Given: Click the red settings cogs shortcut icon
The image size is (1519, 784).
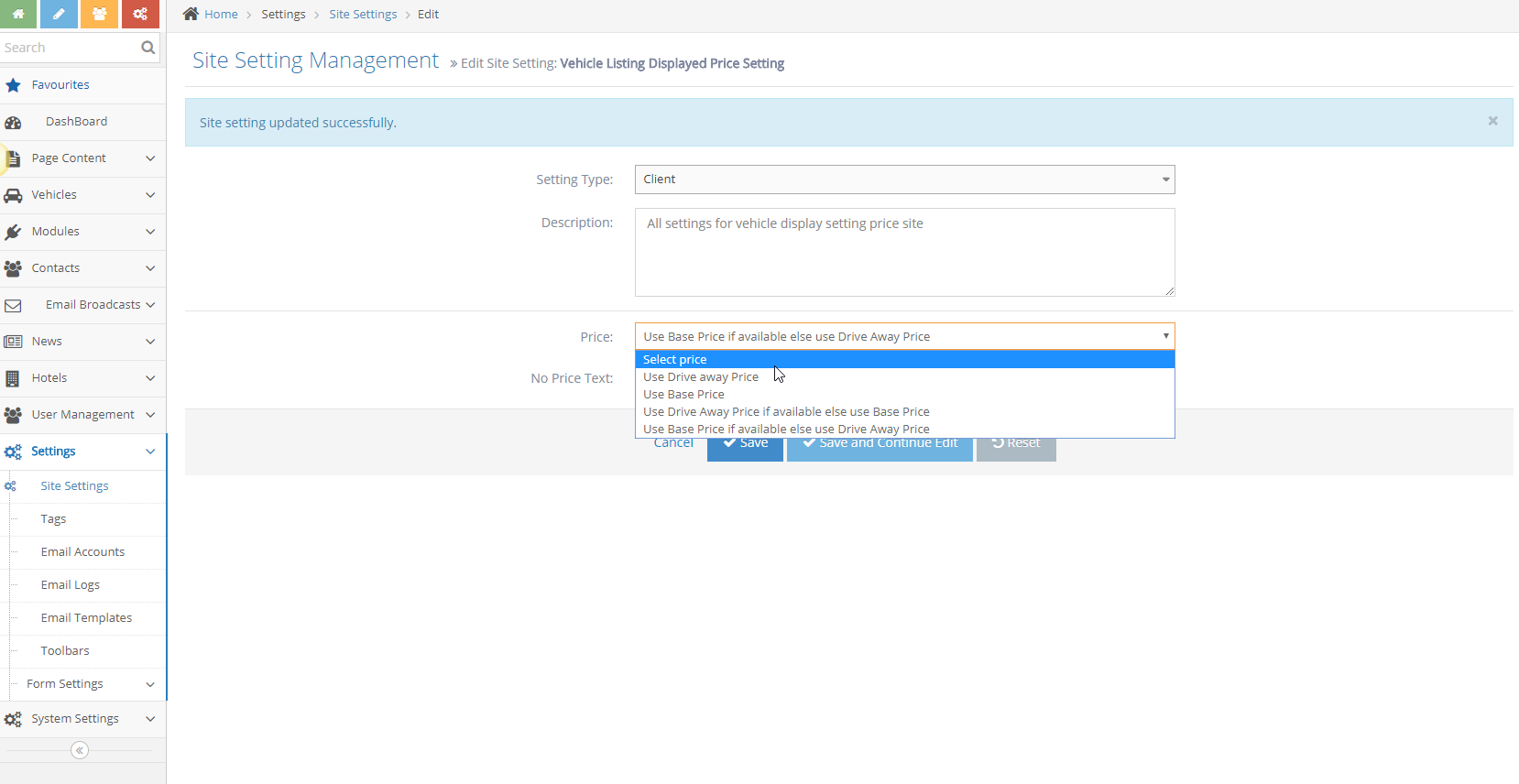Looking at the screenshot, I should point(140,14).
